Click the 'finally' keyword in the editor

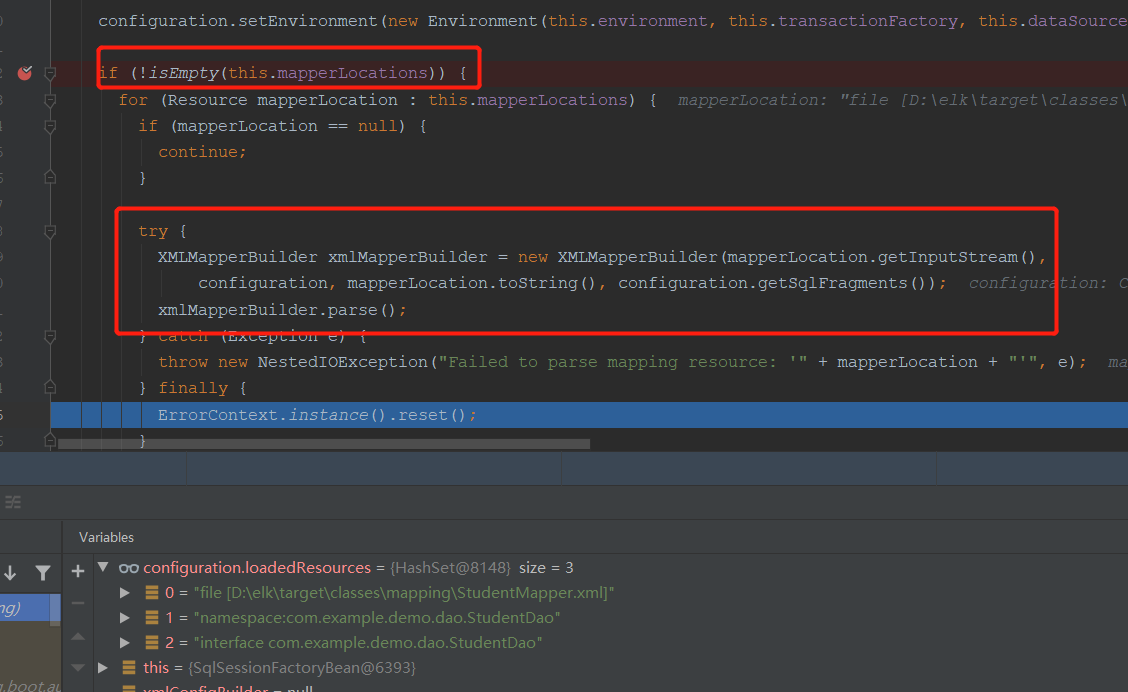pyautogui.click(x=193, y=388)
